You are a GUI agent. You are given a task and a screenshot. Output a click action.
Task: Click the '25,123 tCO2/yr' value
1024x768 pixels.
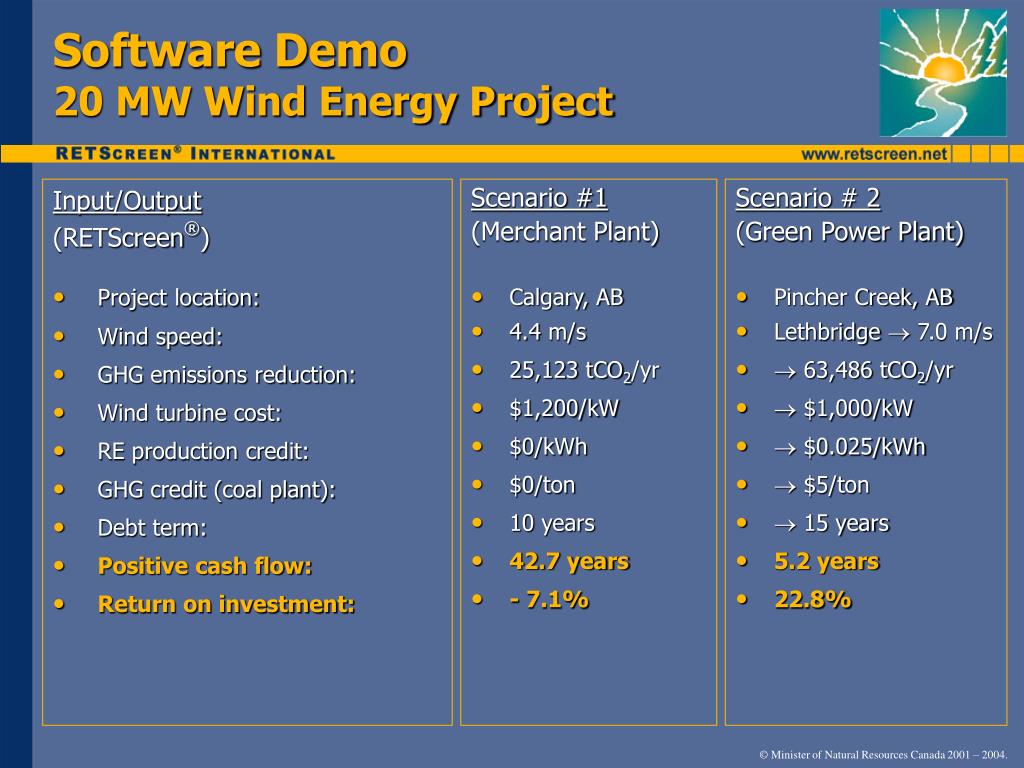click(x=584, y=371)
